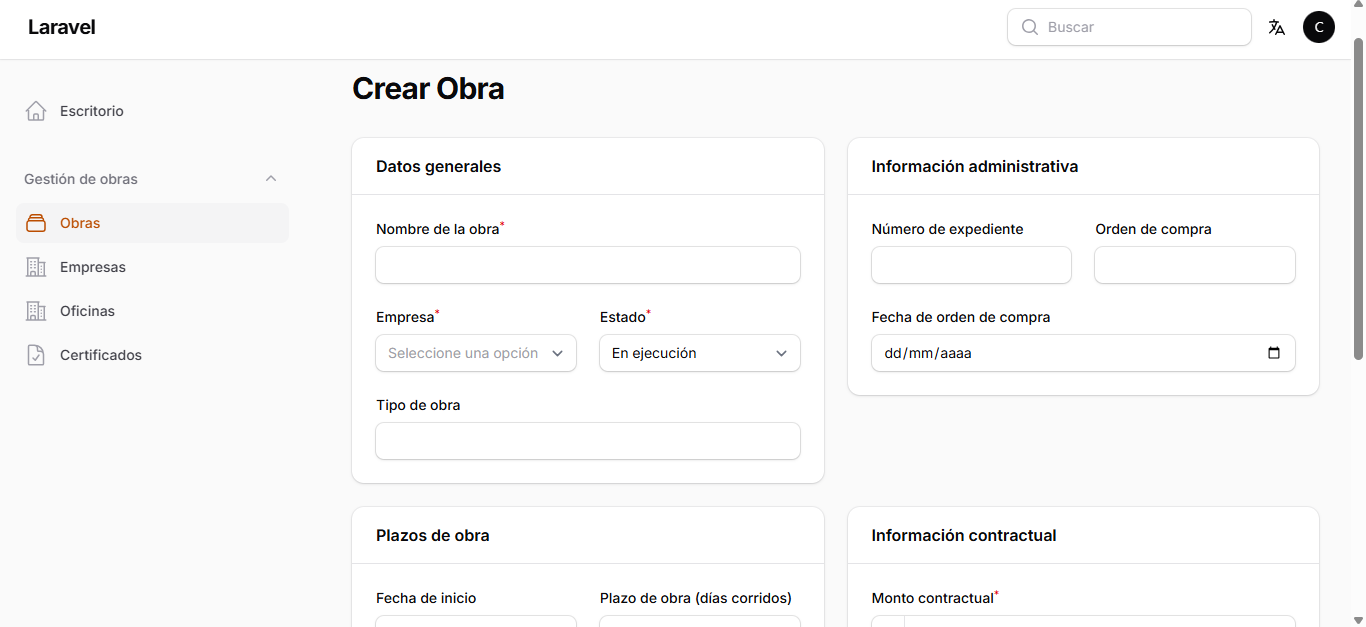The height and width of the screenshot is (627, 1366).
Task: Click the Fecha de orden de compra date field
Action: 1083,353
